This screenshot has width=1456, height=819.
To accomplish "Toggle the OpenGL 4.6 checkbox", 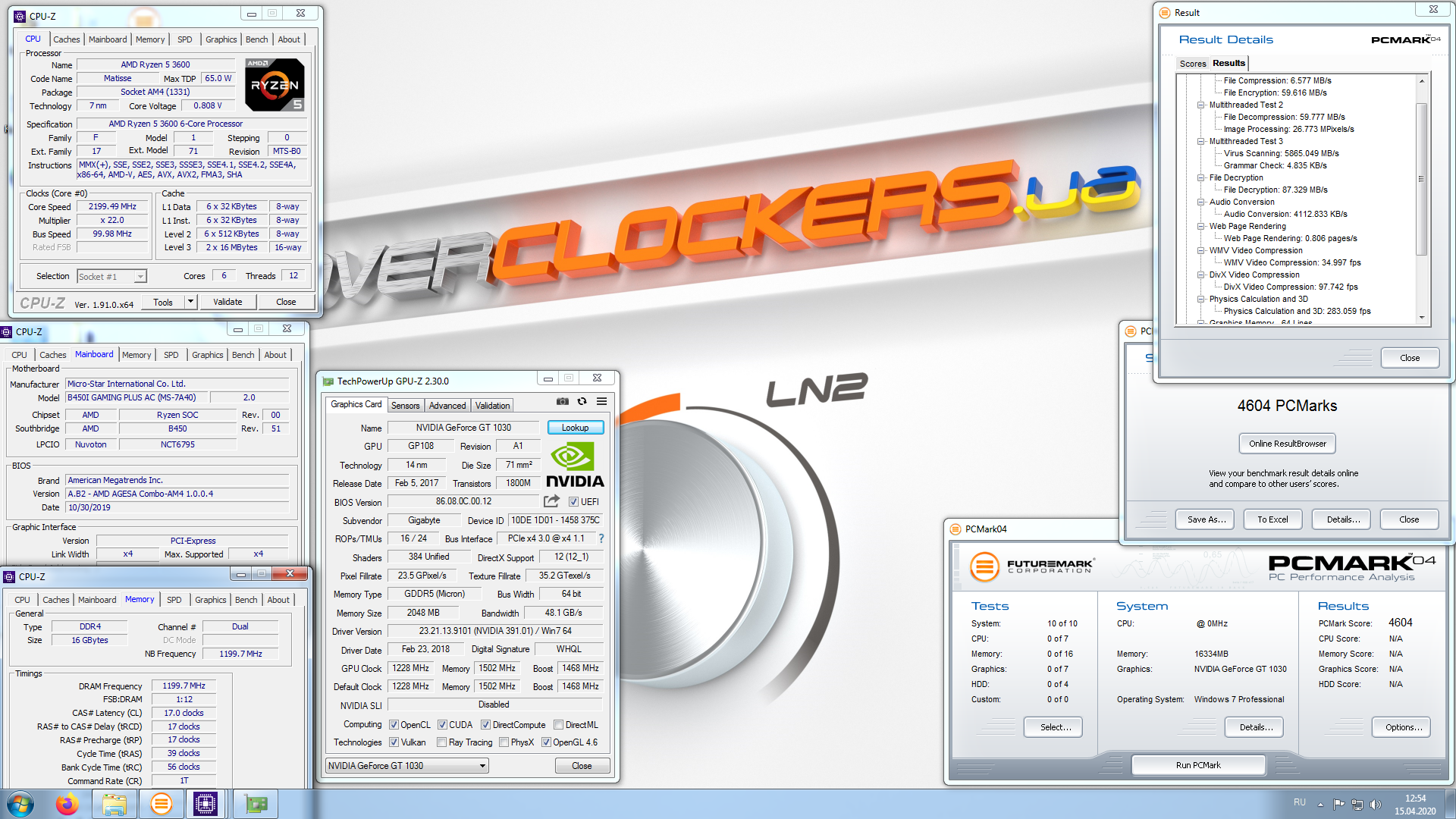I will pyautogui.click(x=547, y=742).
